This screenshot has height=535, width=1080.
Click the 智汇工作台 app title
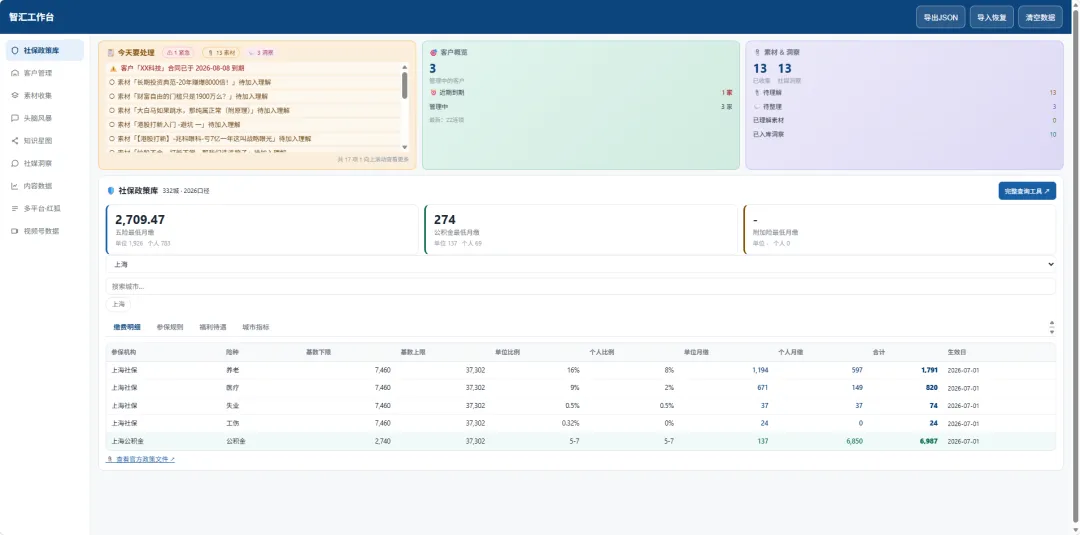point(32,17)
